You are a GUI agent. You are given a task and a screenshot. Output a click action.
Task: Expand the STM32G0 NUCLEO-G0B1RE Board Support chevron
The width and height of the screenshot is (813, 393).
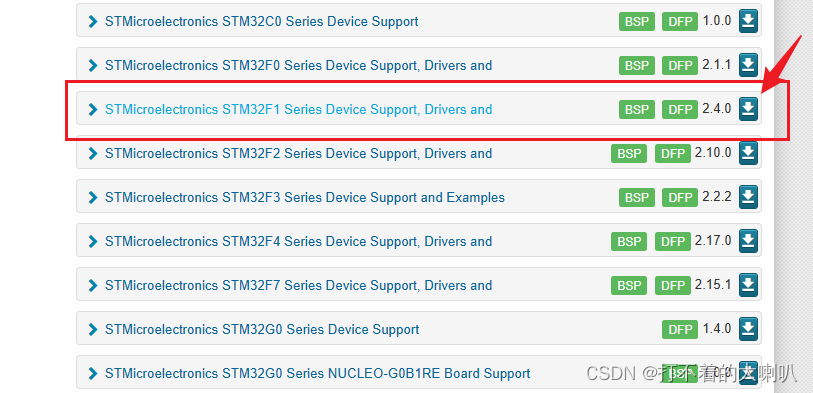click(93, 374)
